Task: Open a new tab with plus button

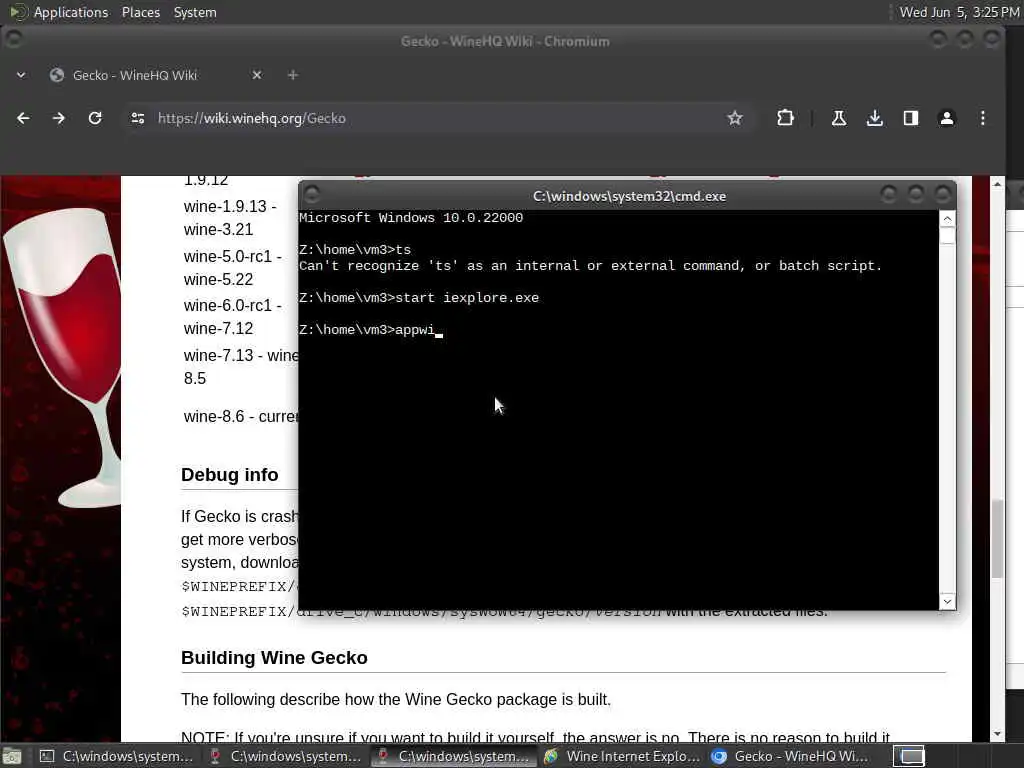Action: pyautogui.click(x=293, y=75)
